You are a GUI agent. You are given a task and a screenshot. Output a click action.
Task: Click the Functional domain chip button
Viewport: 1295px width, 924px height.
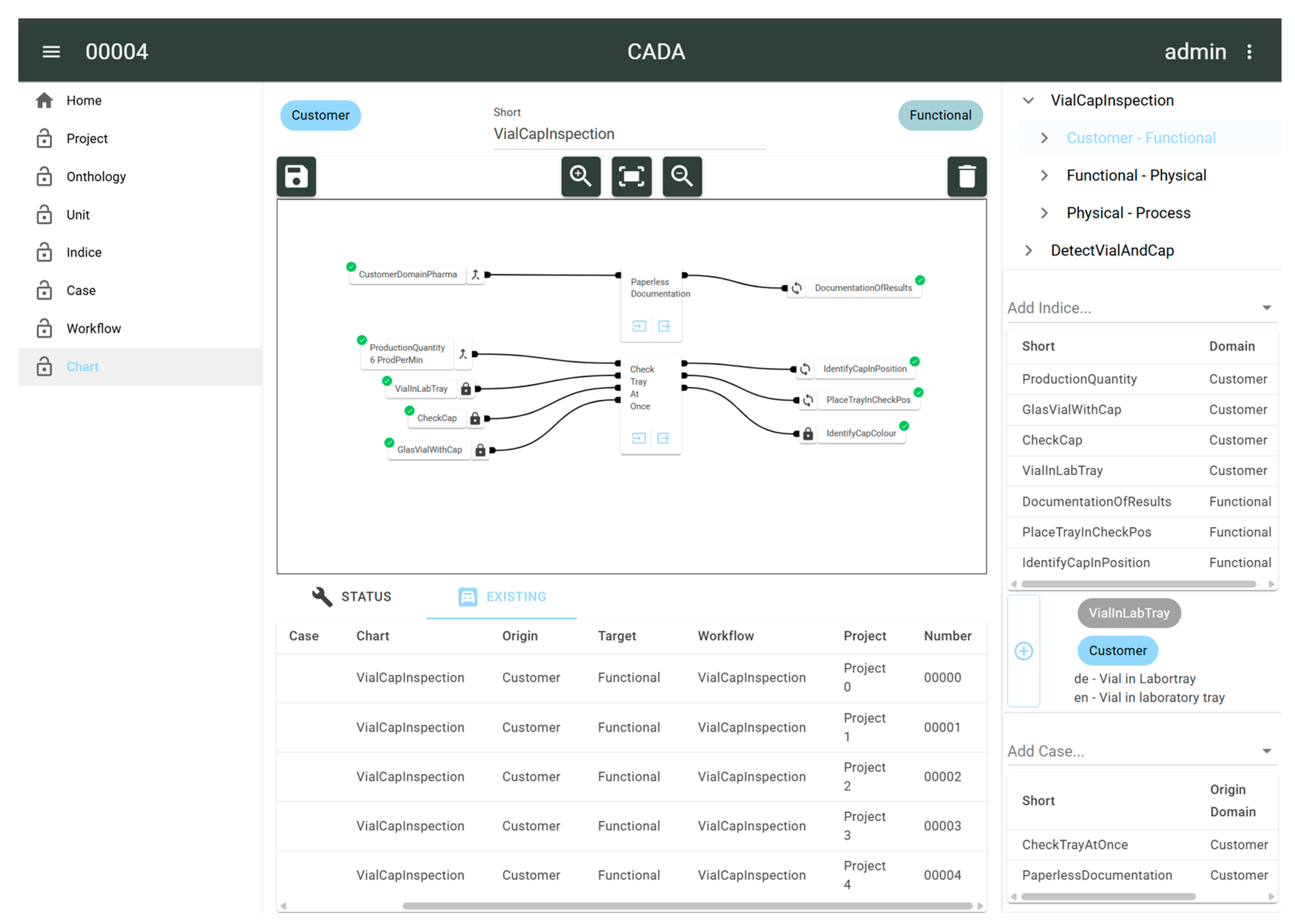940,115
